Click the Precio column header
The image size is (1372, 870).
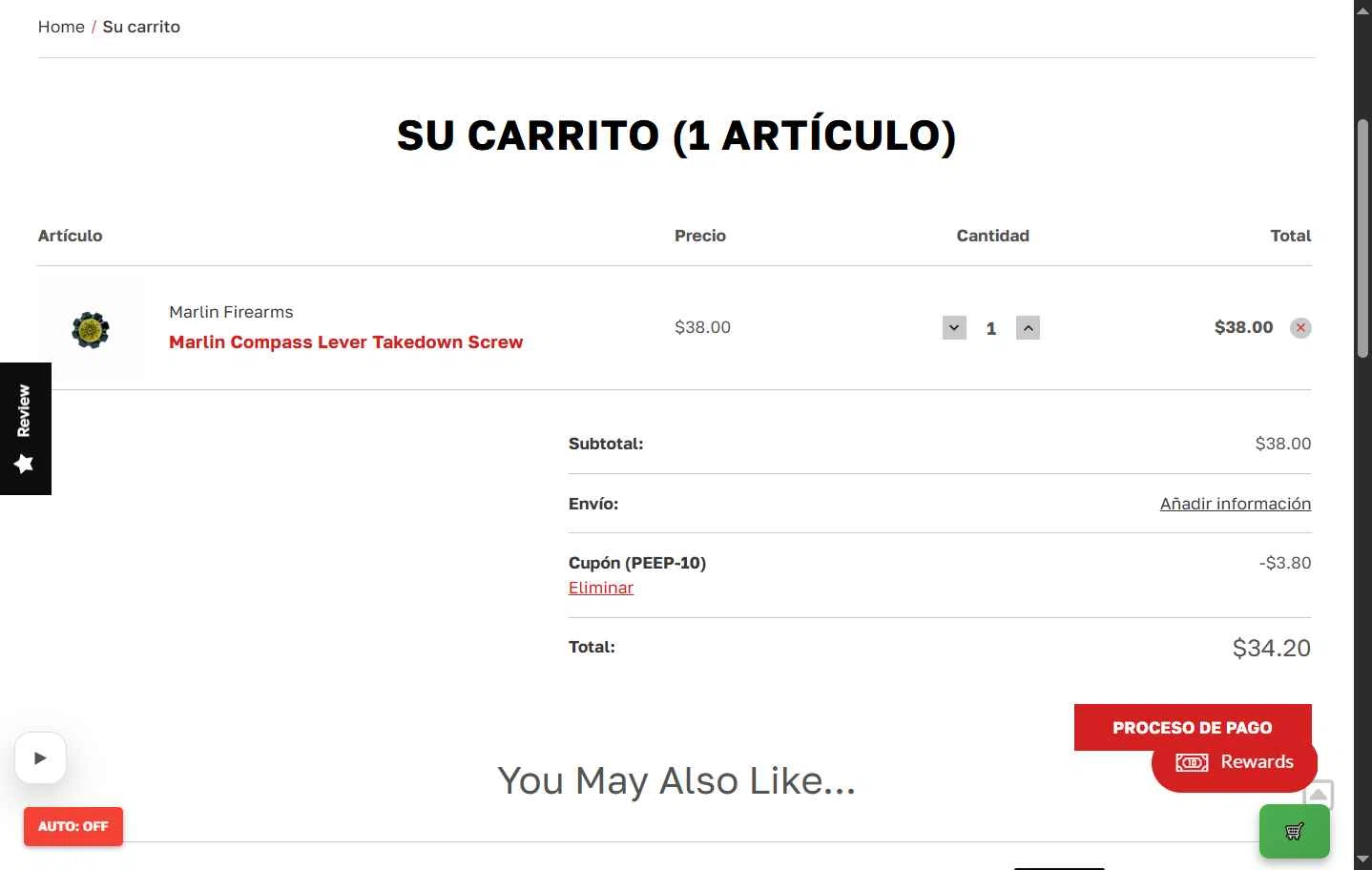pyautogui.click(x=700, y=236)
